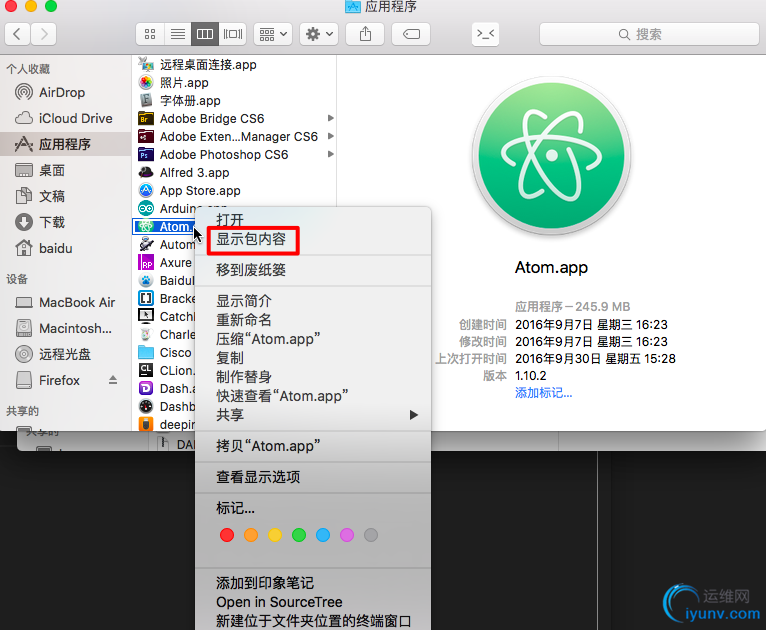Switch Finder to icon view
The image size is (766, 630).
150,34
